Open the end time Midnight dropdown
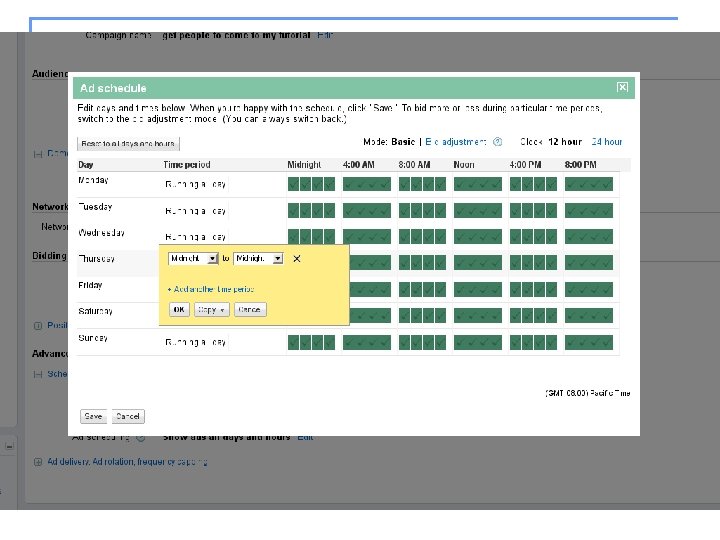720x540 pixels. (x=258, y=259)
